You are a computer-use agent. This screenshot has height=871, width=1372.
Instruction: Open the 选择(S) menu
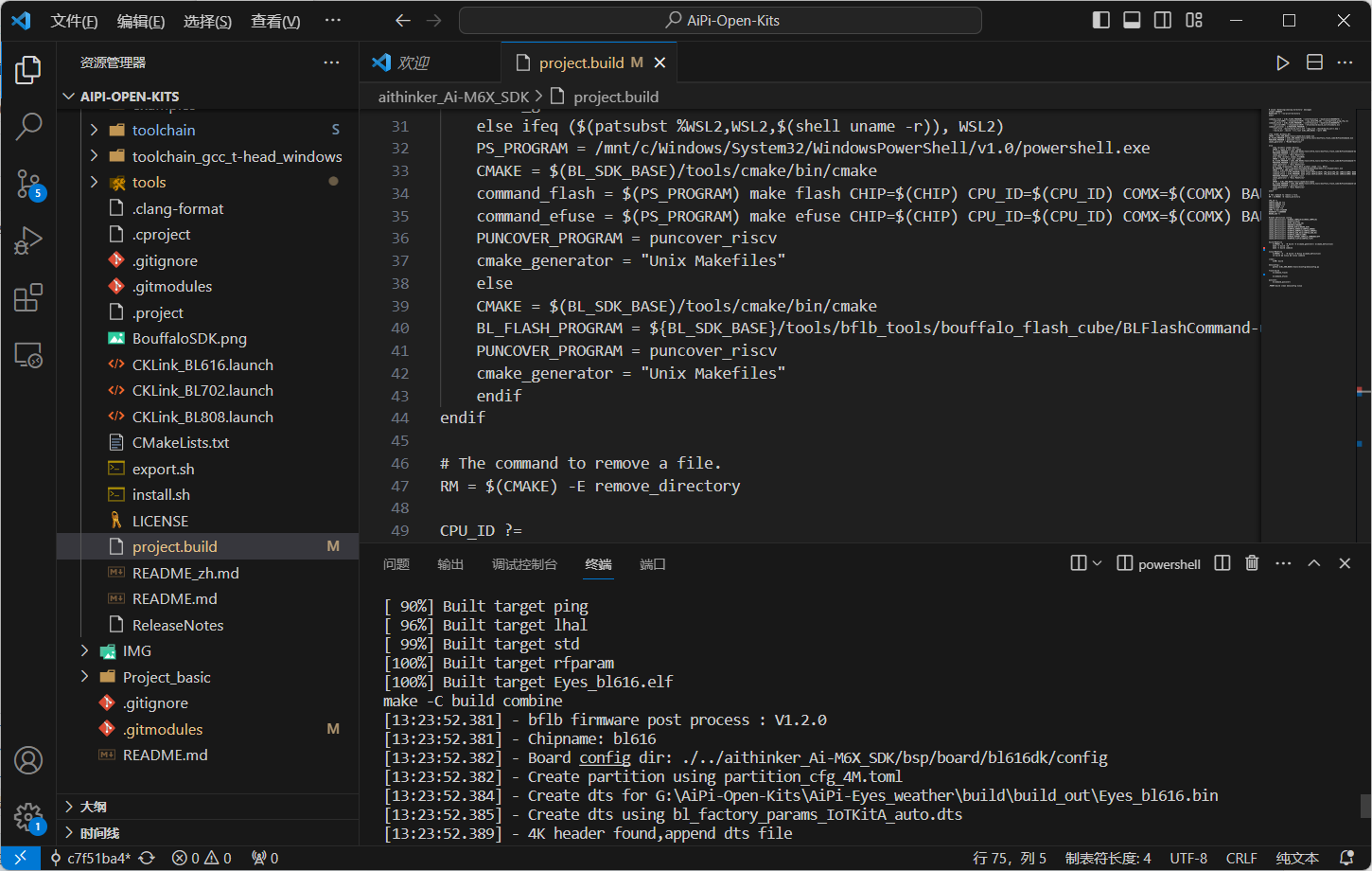[207, 21]
